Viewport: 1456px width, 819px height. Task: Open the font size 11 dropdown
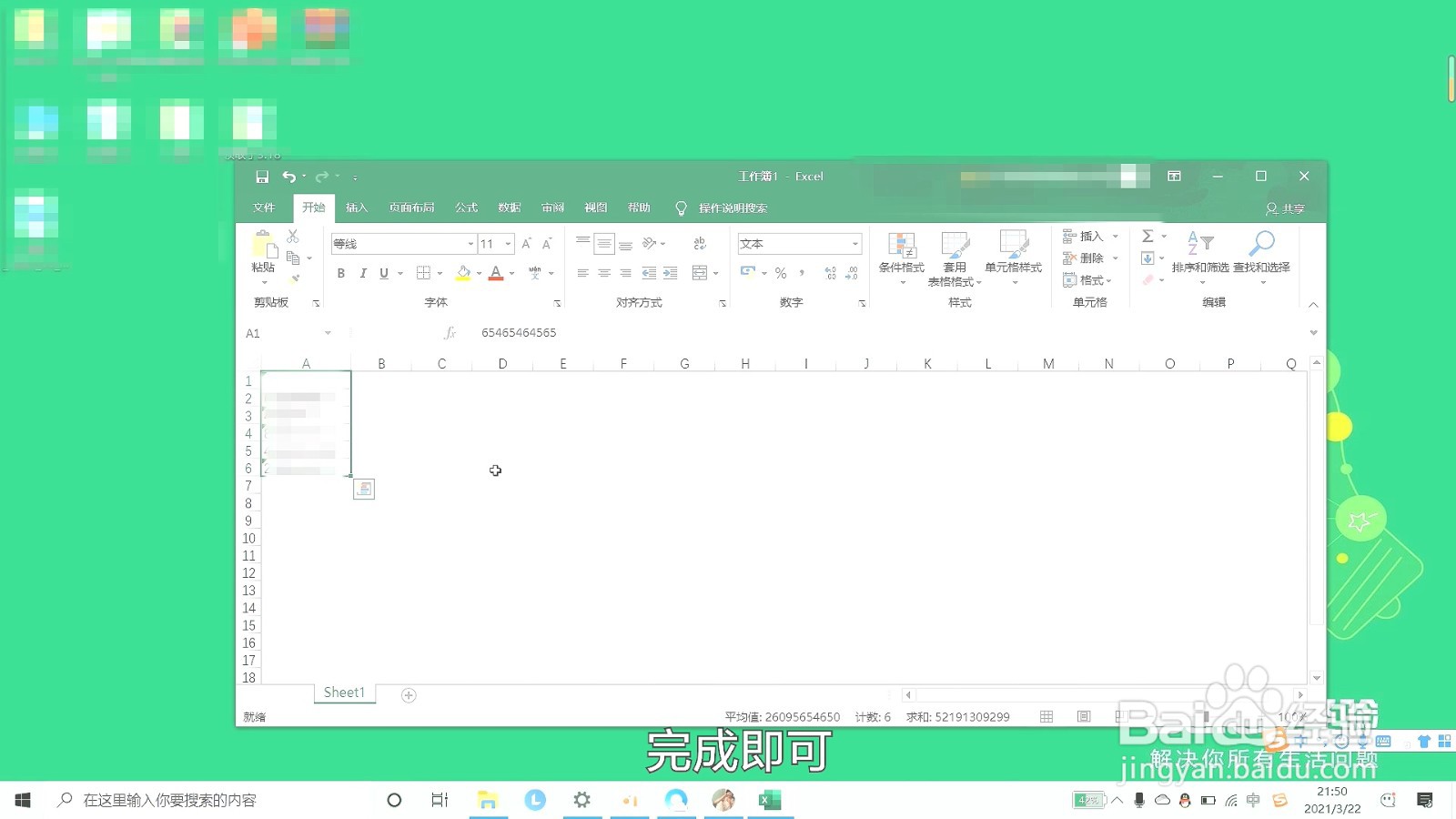pyautogui.click(x=509, y=244)
